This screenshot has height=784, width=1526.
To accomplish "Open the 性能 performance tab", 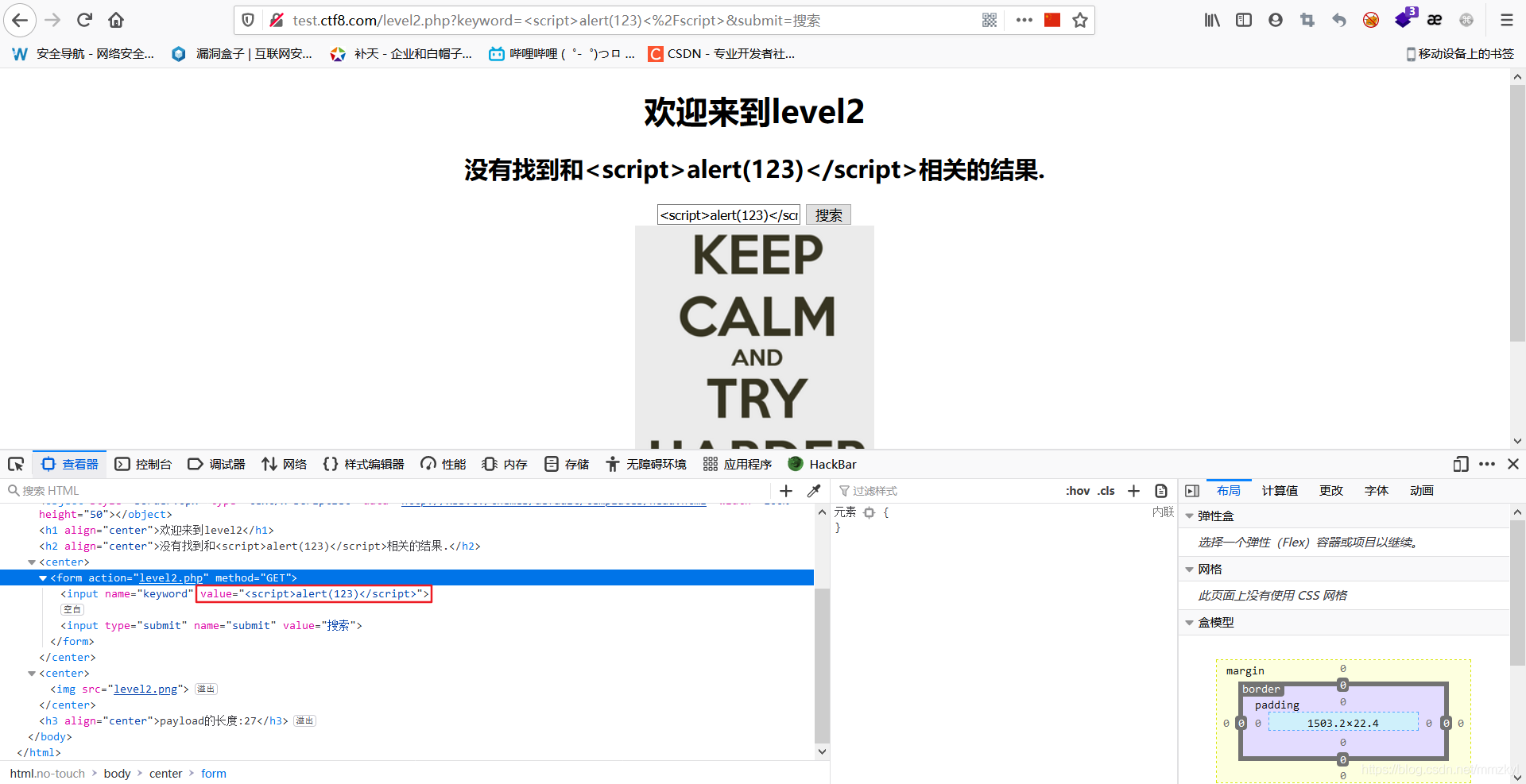I will 443,464.
